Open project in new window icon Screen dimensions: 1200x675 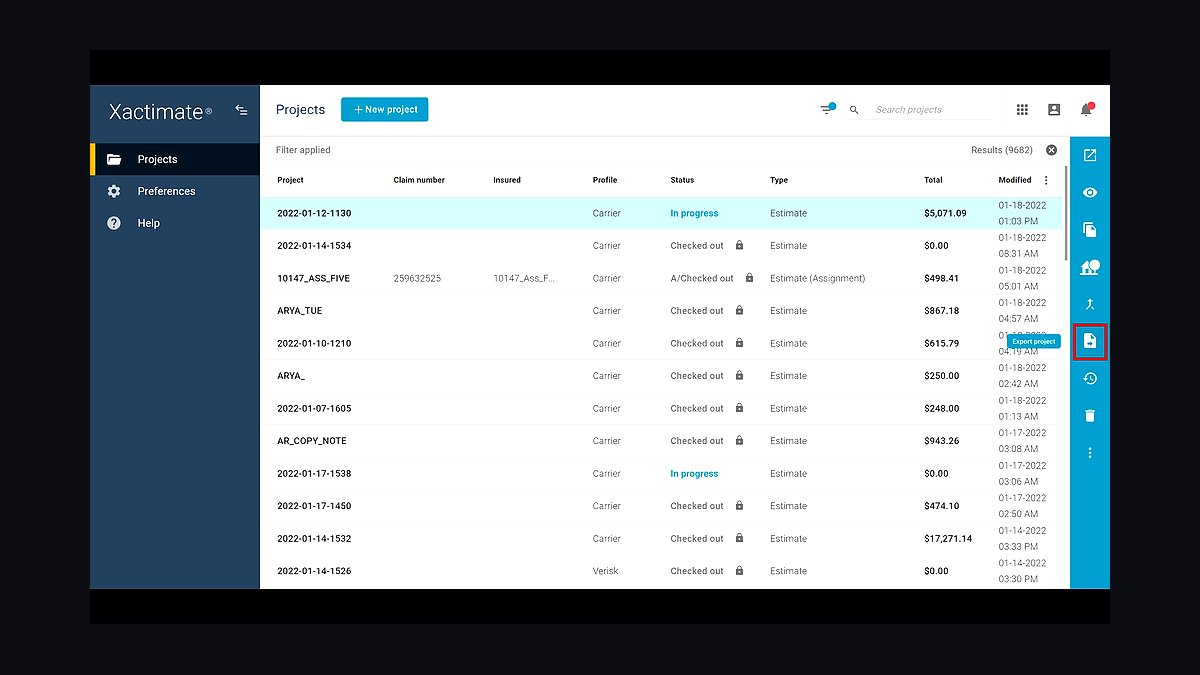click(1090, 155)
